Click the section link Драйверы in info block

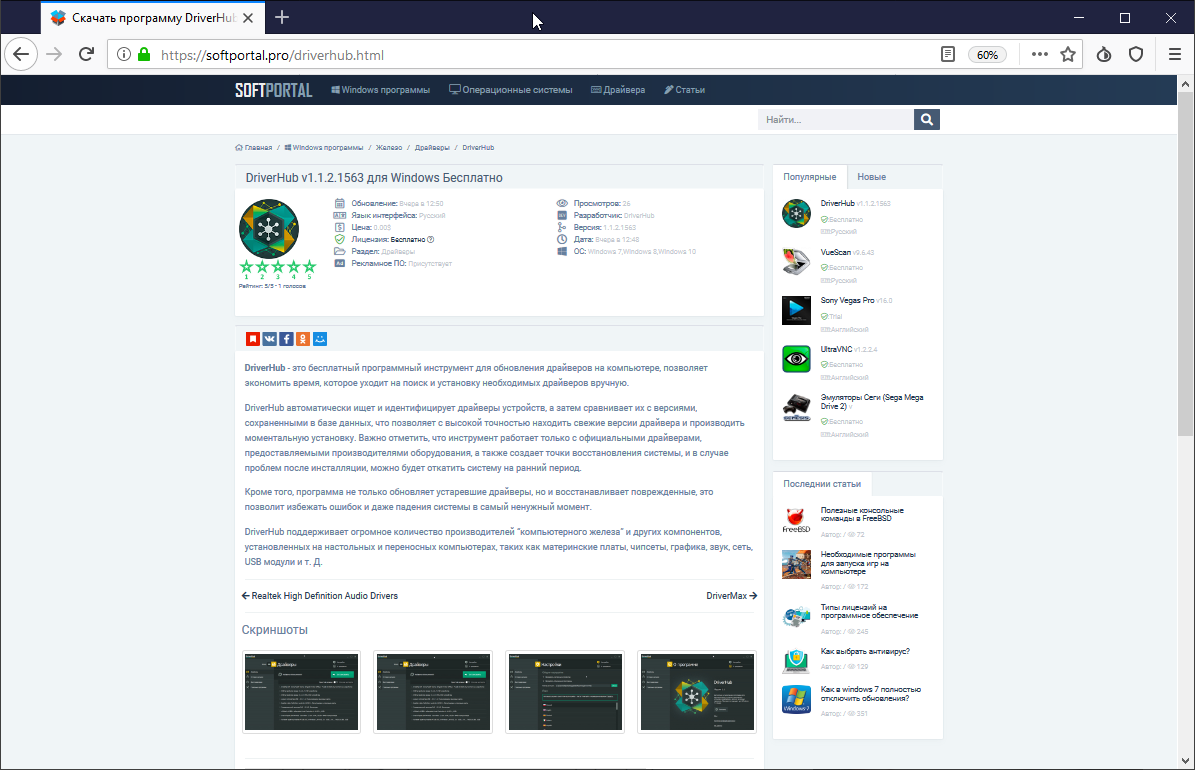pyautogui.click(x=398, y=252)
